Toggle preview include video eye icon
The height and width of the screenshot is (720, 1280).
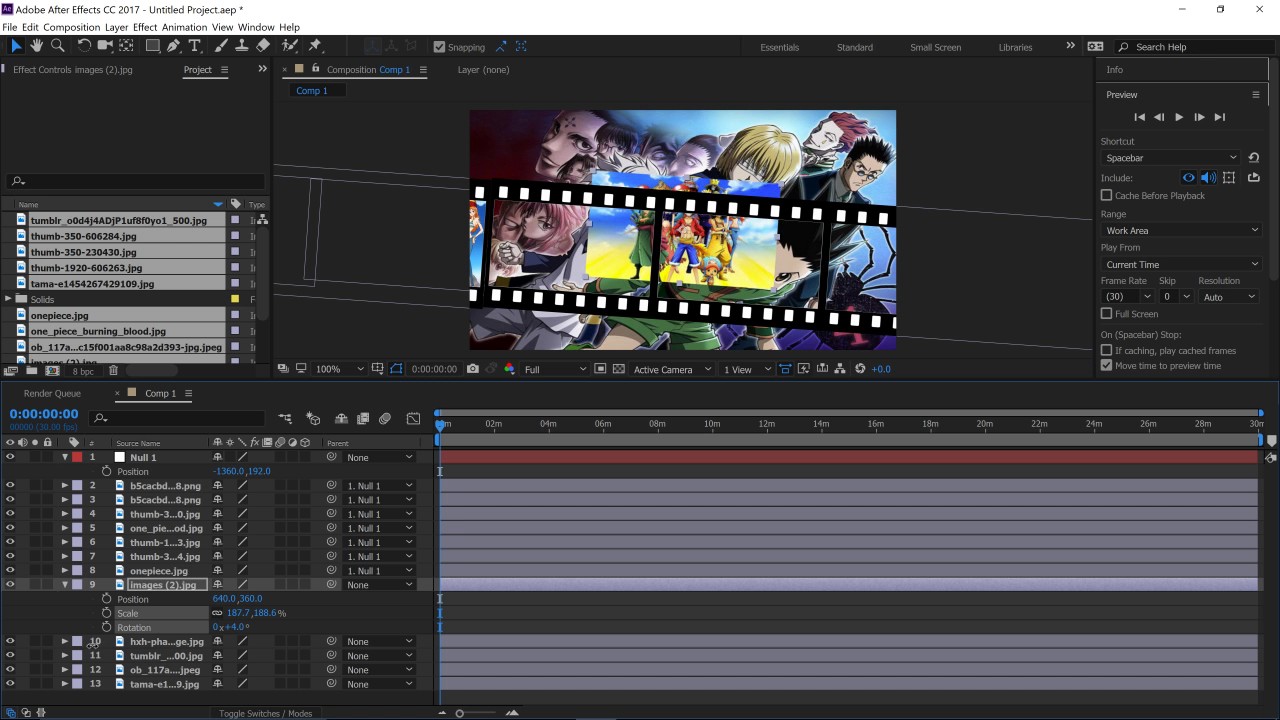click(x=1189, y=178)
